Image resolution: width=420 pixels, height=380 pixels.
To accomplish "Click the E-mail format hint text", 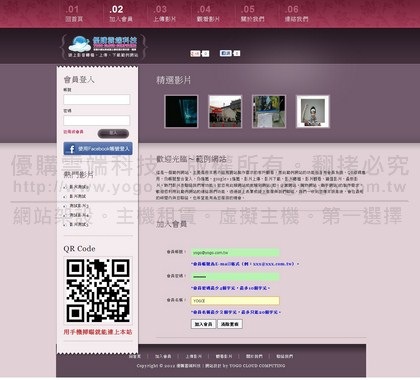I will pyautogui.click(x=245, y=264).
